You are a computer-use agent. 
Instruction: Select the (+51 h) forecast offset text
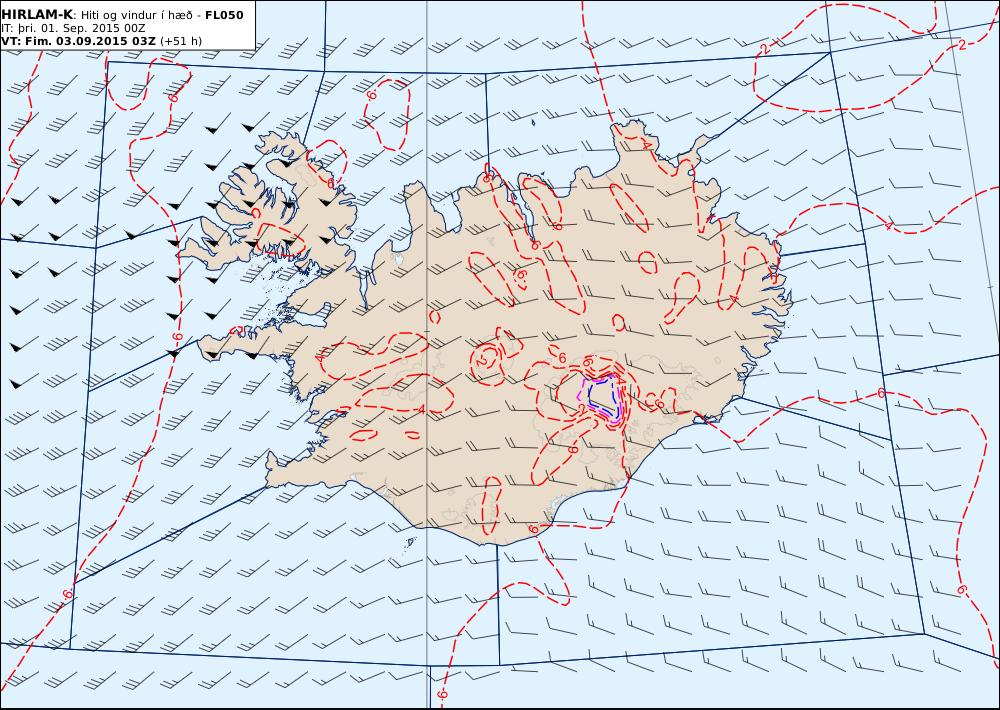(180, 41)
